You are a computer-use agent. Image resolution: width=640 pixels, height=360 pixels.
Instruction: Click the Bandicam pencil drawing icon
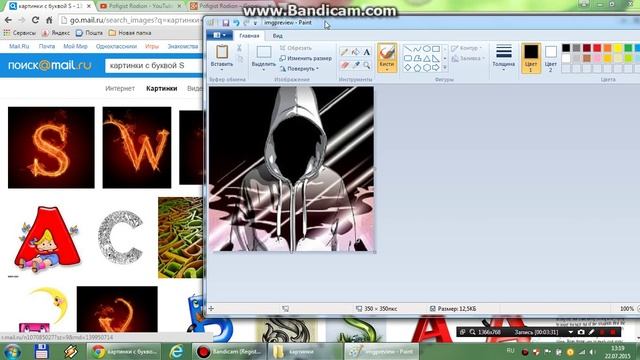[591, 332]
